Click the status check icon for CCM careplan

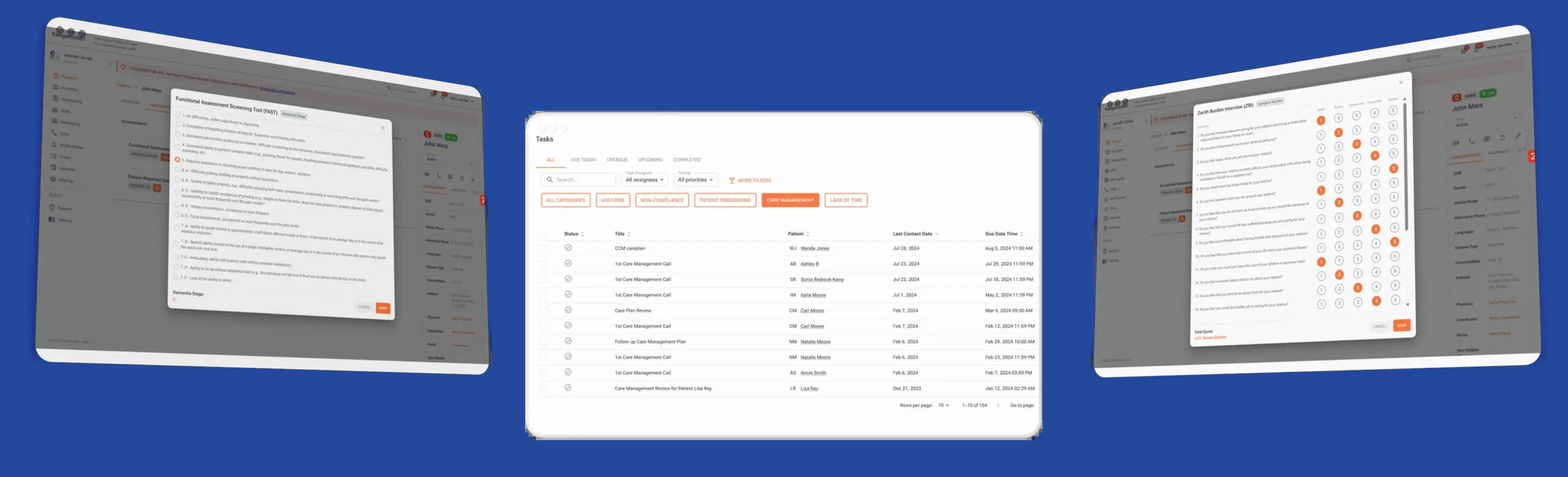click(568, 248)
